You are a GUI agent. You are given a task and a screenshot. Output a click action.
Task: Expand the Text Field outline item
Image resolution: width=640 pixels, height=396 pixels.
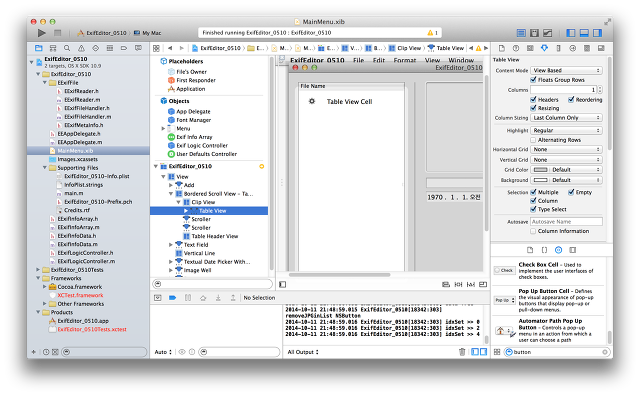click(171, 245)
